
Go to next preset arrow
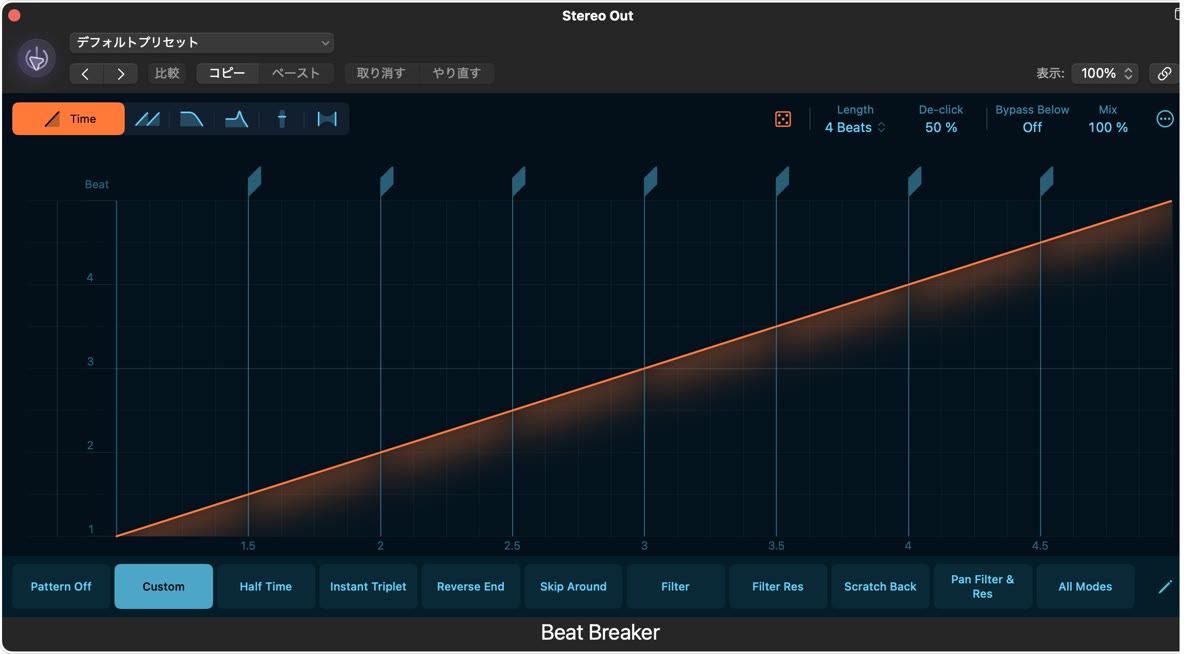tap(121, 73)
